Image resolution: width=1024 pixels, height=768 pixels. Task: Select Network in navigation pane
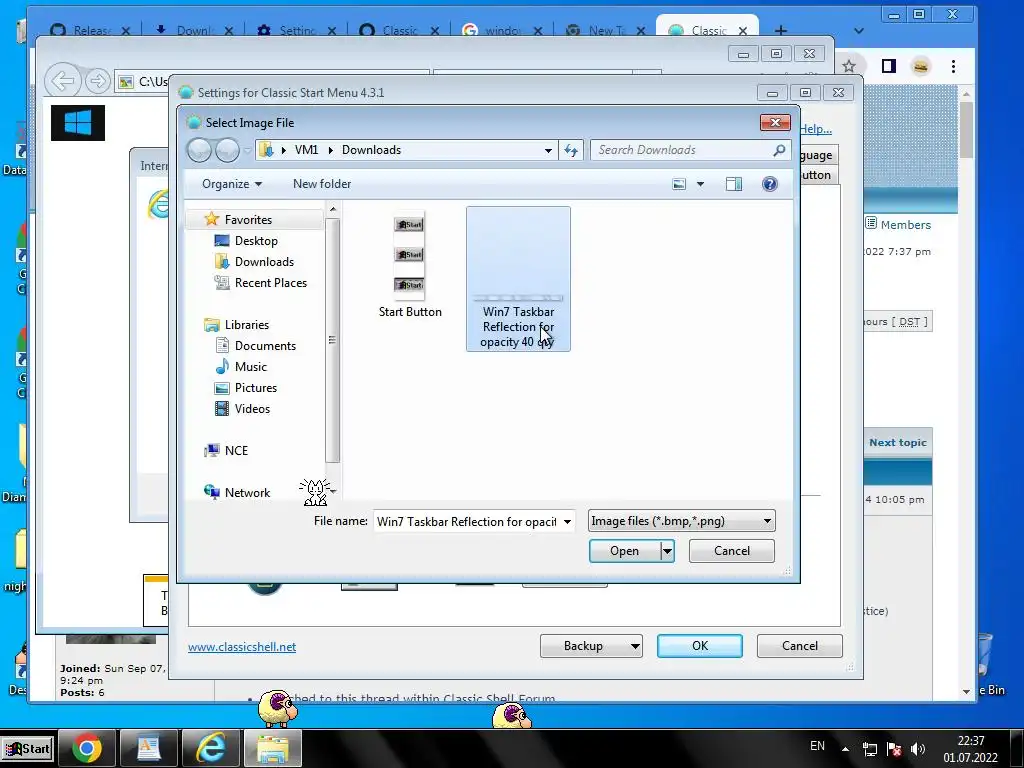click(247, 492)
